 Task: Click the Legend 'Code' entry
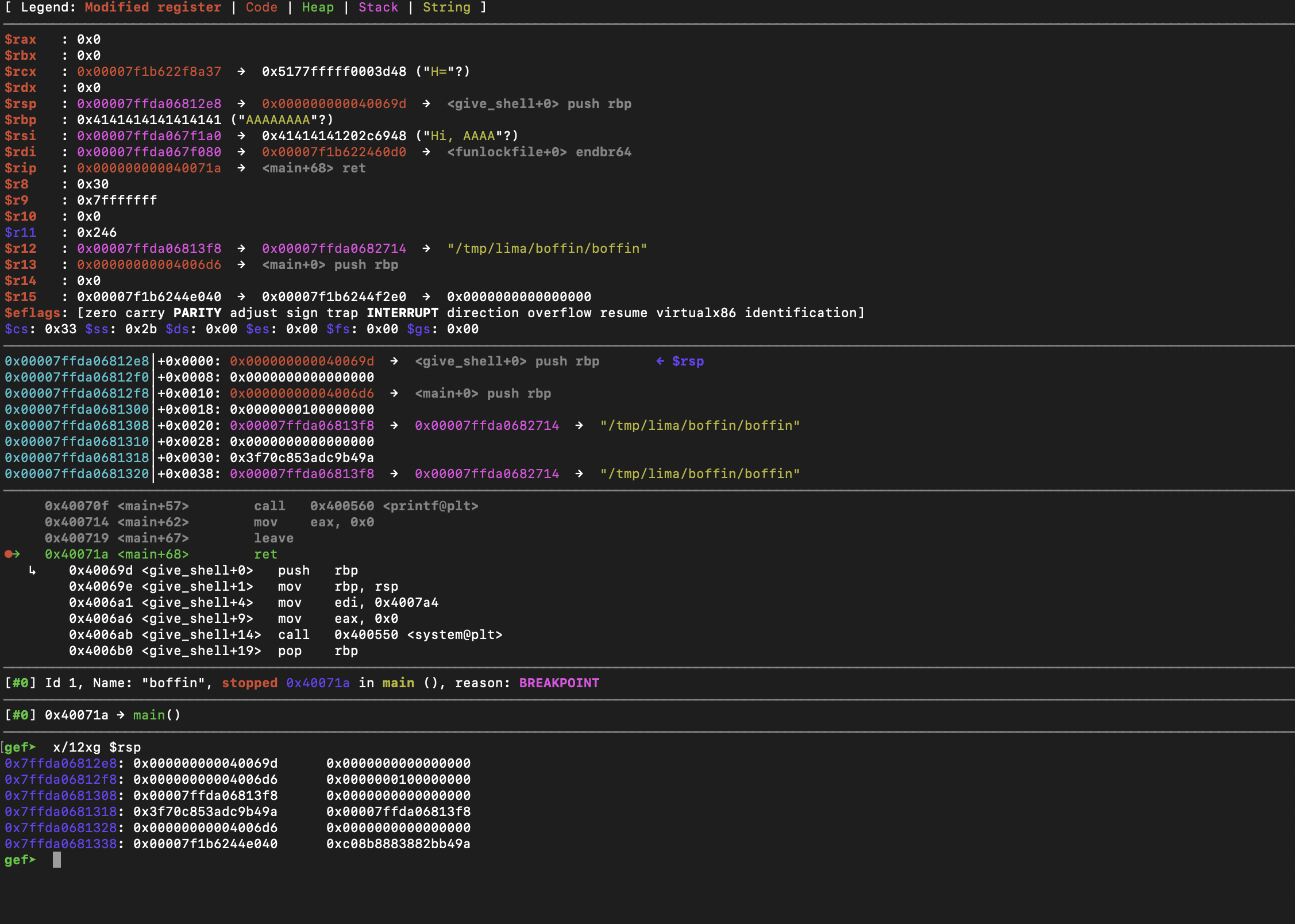[261, 7]
